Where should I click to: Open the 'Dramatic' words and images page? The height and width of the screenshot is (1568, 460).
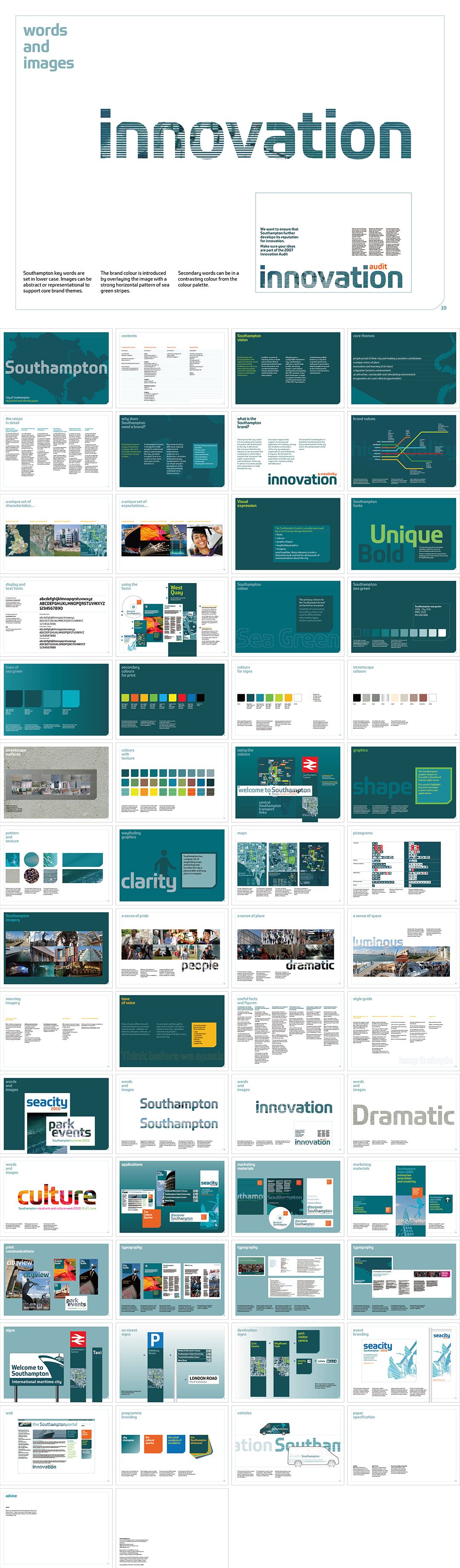click(403, 1114)
